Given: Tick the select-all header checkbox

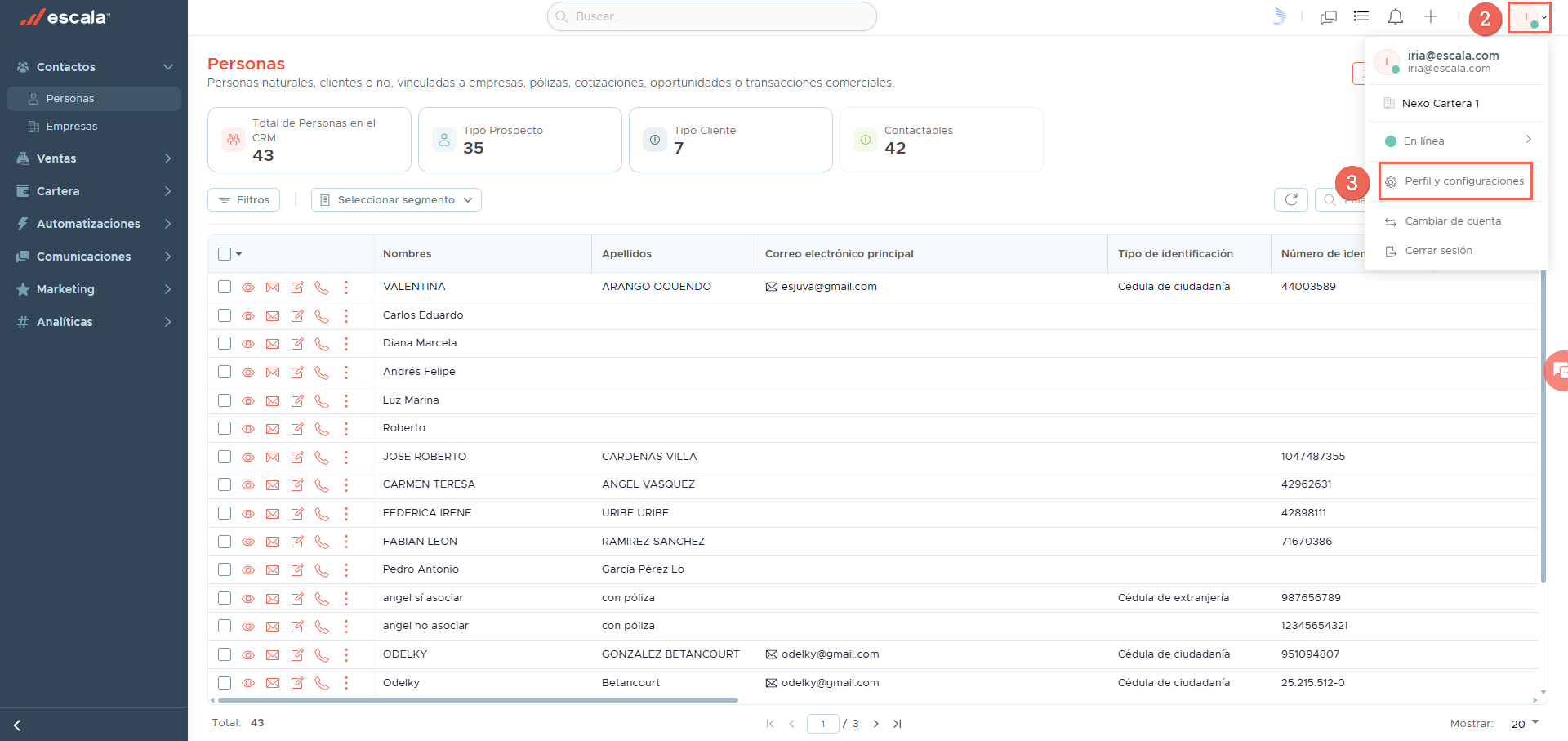Looking at the screenshot, I should coord(225,254).
